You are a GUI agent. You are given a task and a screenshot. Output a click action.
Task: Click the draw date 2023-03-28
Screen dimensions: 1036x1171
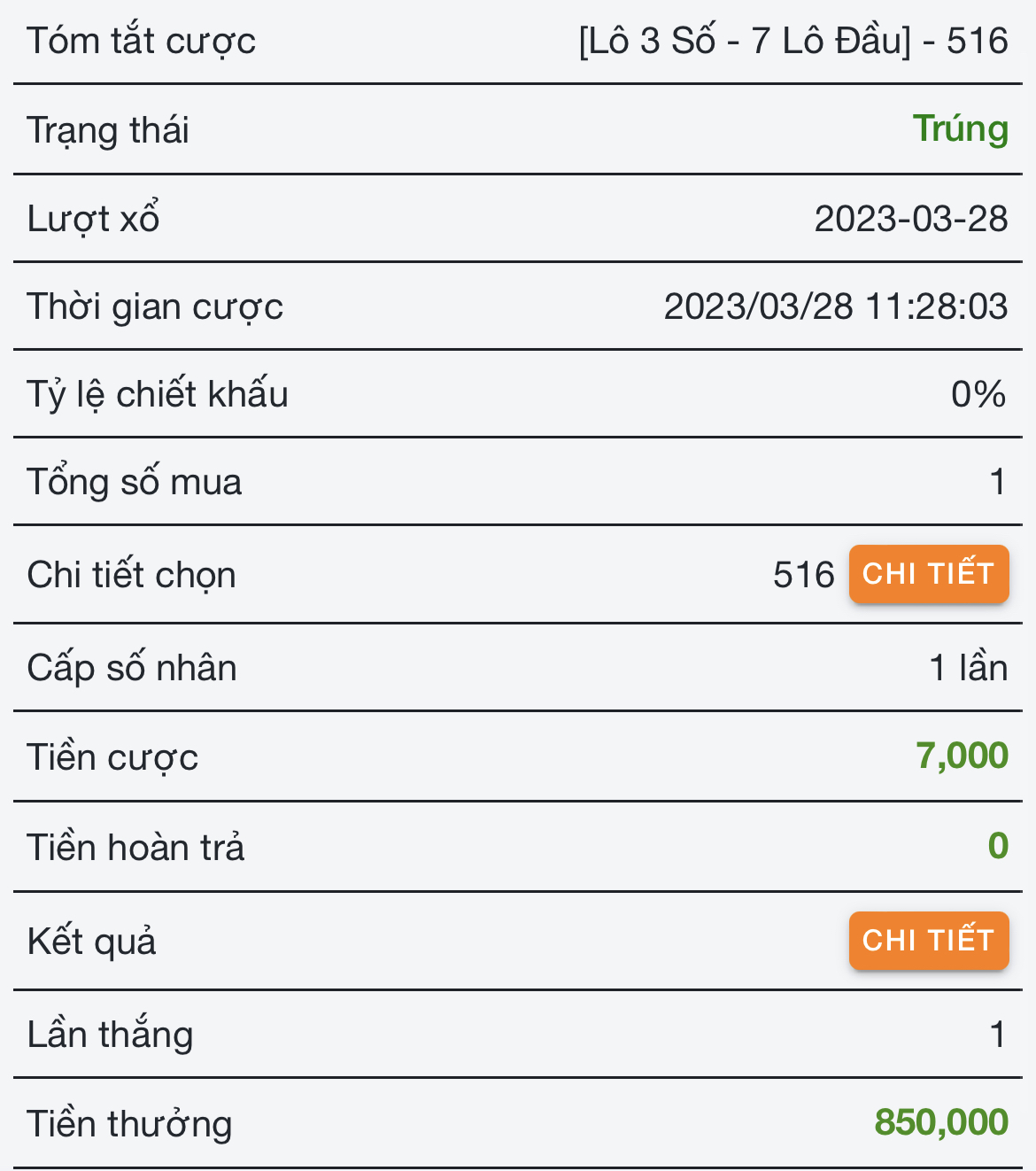[910, 219]
